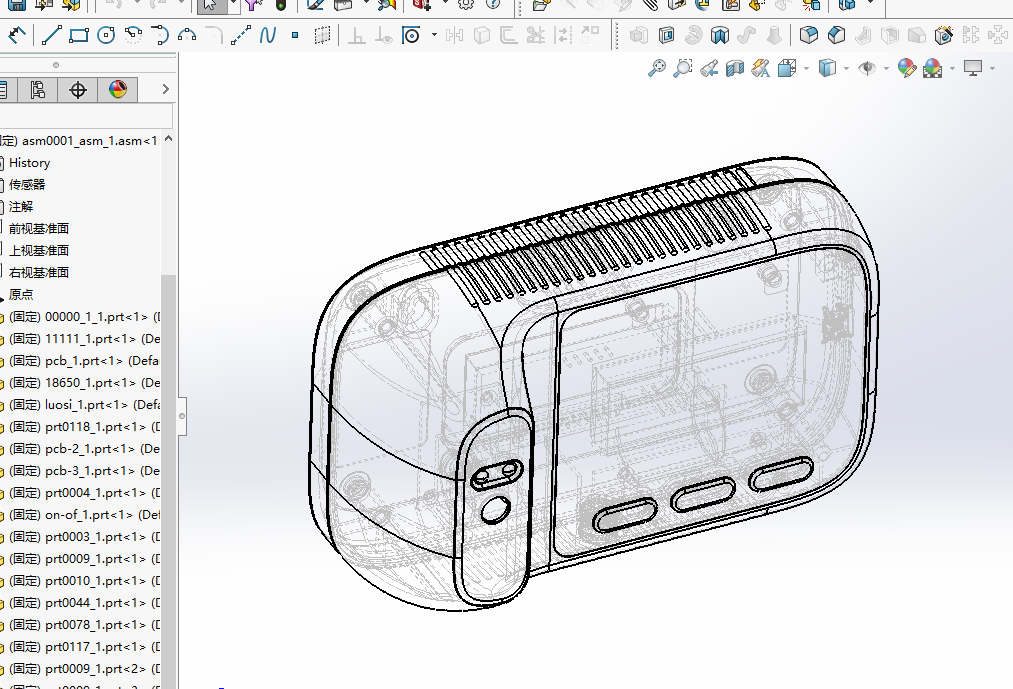
Task: Select the Line sketch tool
Action: tap(51, 36)
